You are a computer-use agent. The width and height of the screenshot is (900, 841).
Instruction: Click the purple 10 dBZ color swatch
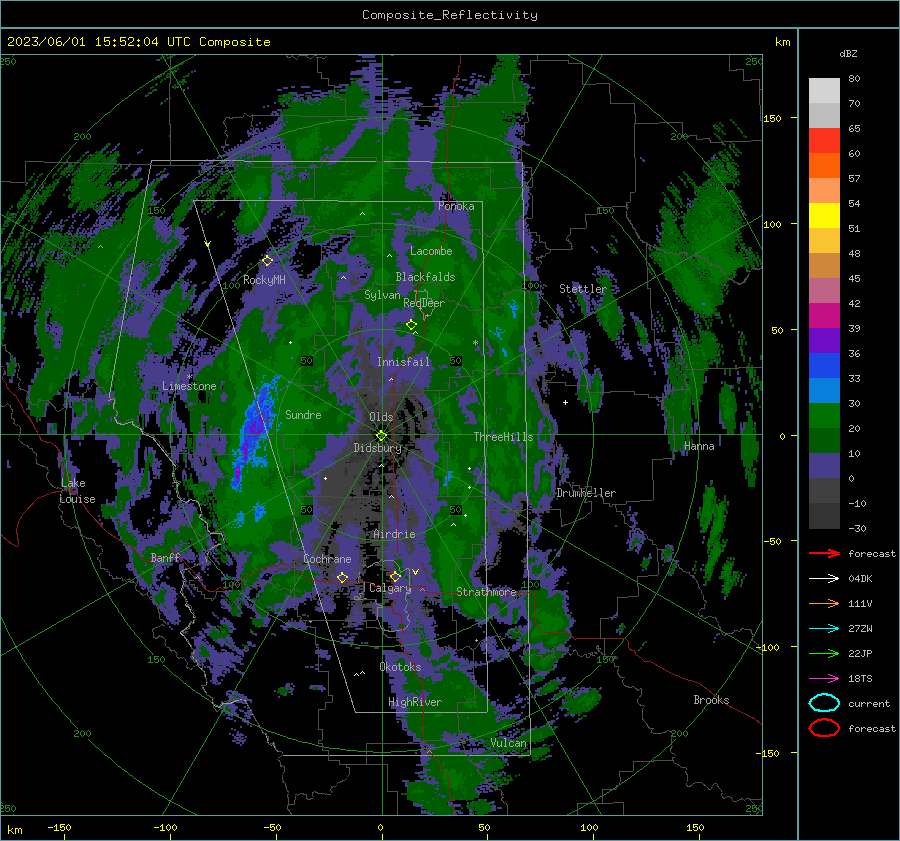(824, 465)
